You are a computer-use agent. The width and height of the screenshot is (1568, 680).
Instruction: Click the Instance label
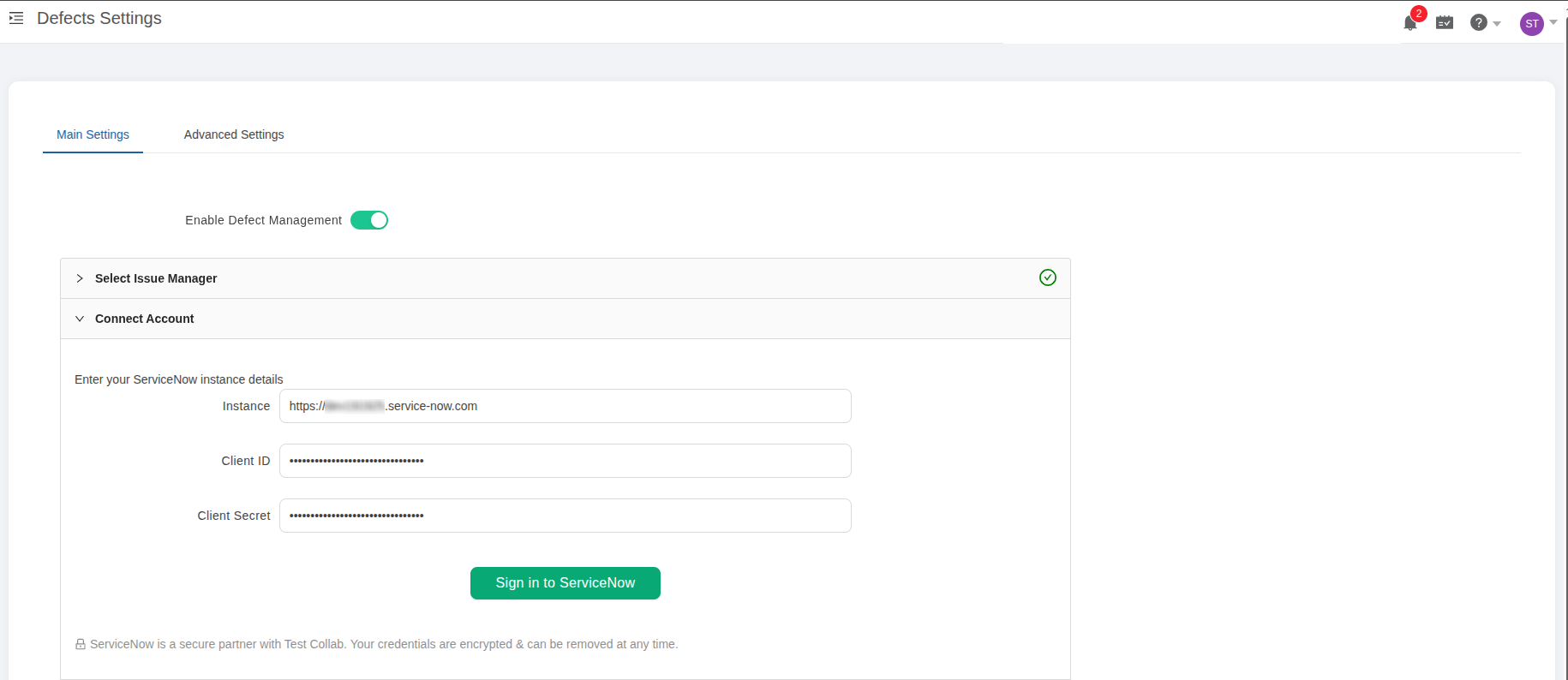pyautogui.click(x=246, y=406)
